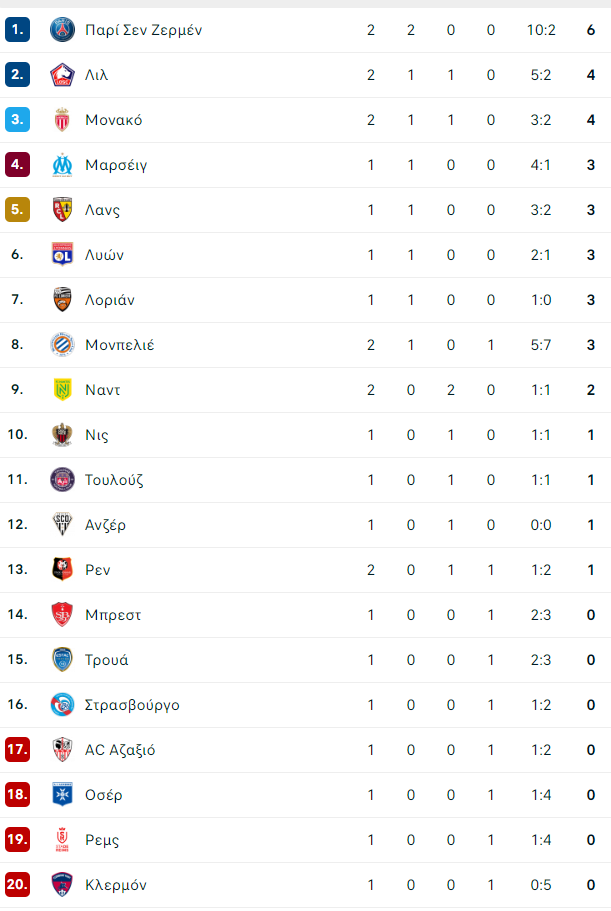Viewport: 611px width, 911px height.
Task: Select the Ανζέρ team name
Action: [x=105, y=525]
